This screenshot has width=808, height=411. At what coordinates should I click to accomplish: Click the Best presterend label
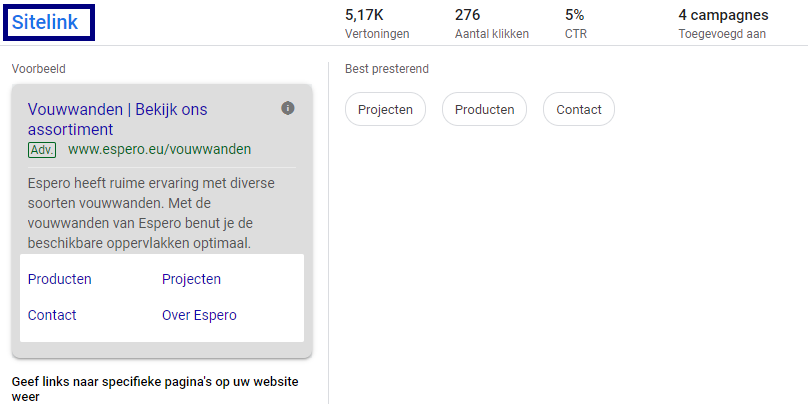(x=386, y=69)
